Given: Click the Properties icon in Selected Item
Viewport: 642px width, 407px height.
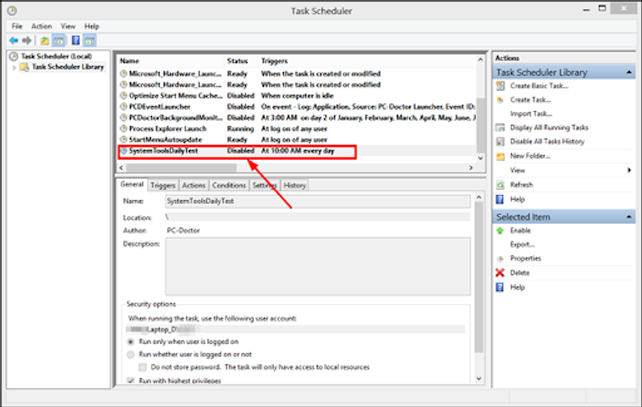Looking at the screenshot, I should (x=500, y=259).
